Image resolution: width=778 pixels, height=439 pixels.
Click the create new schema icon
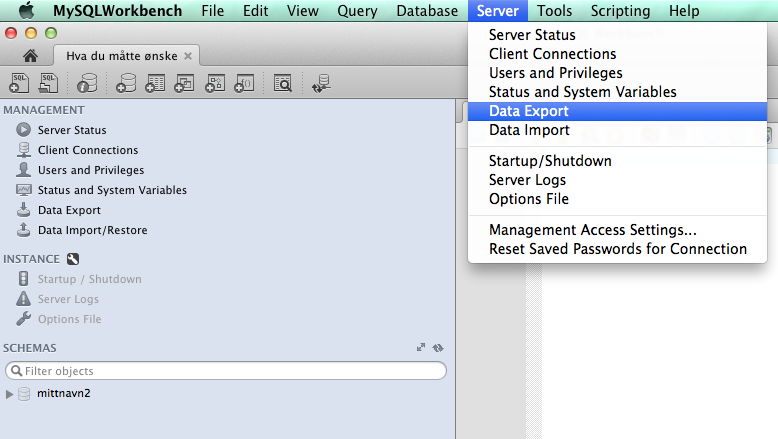pyautogui.click(x=126, y=83)
